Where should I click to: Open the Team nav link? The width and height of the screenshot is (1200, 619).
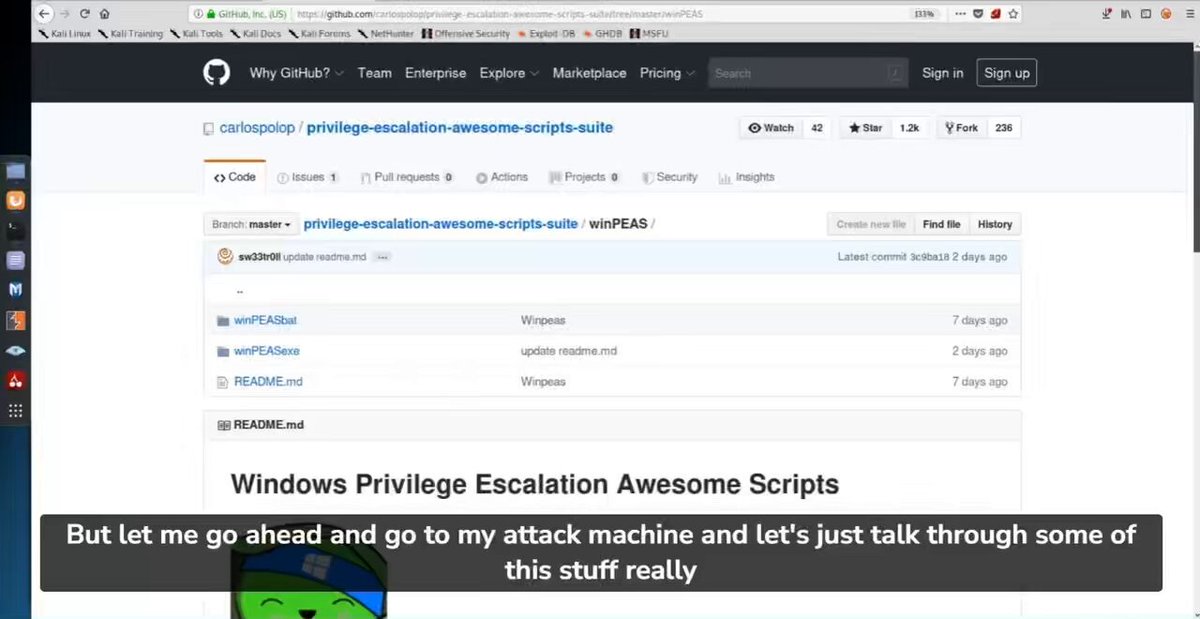click(x=375, y=73)
